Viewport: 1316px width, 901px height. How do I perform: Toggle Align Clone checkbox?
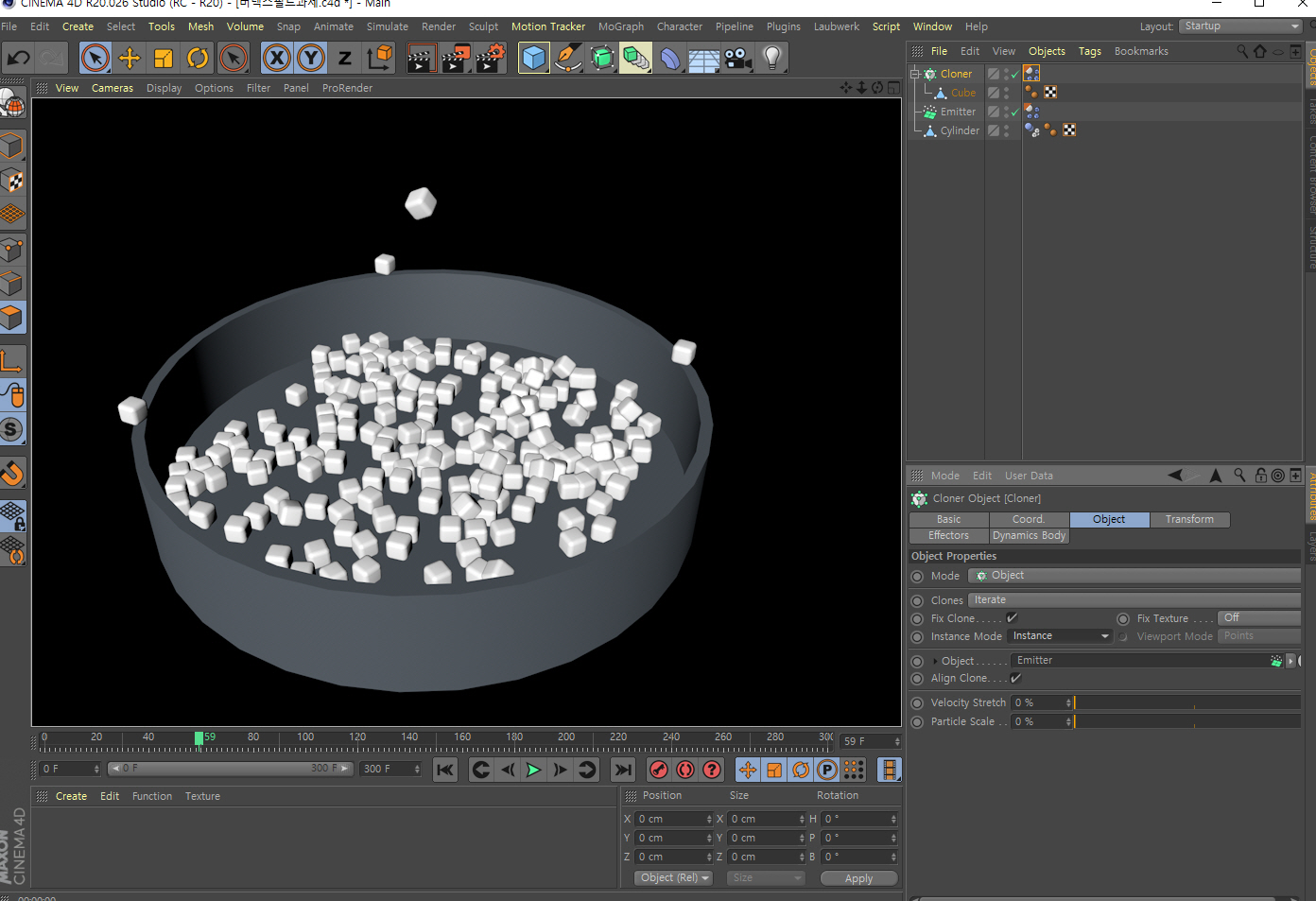coord(1016,678)
